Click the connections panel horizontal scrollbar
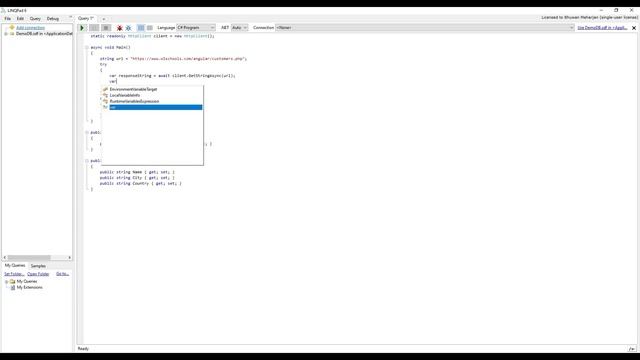640x360 pixels. click(x=29, y=258)
